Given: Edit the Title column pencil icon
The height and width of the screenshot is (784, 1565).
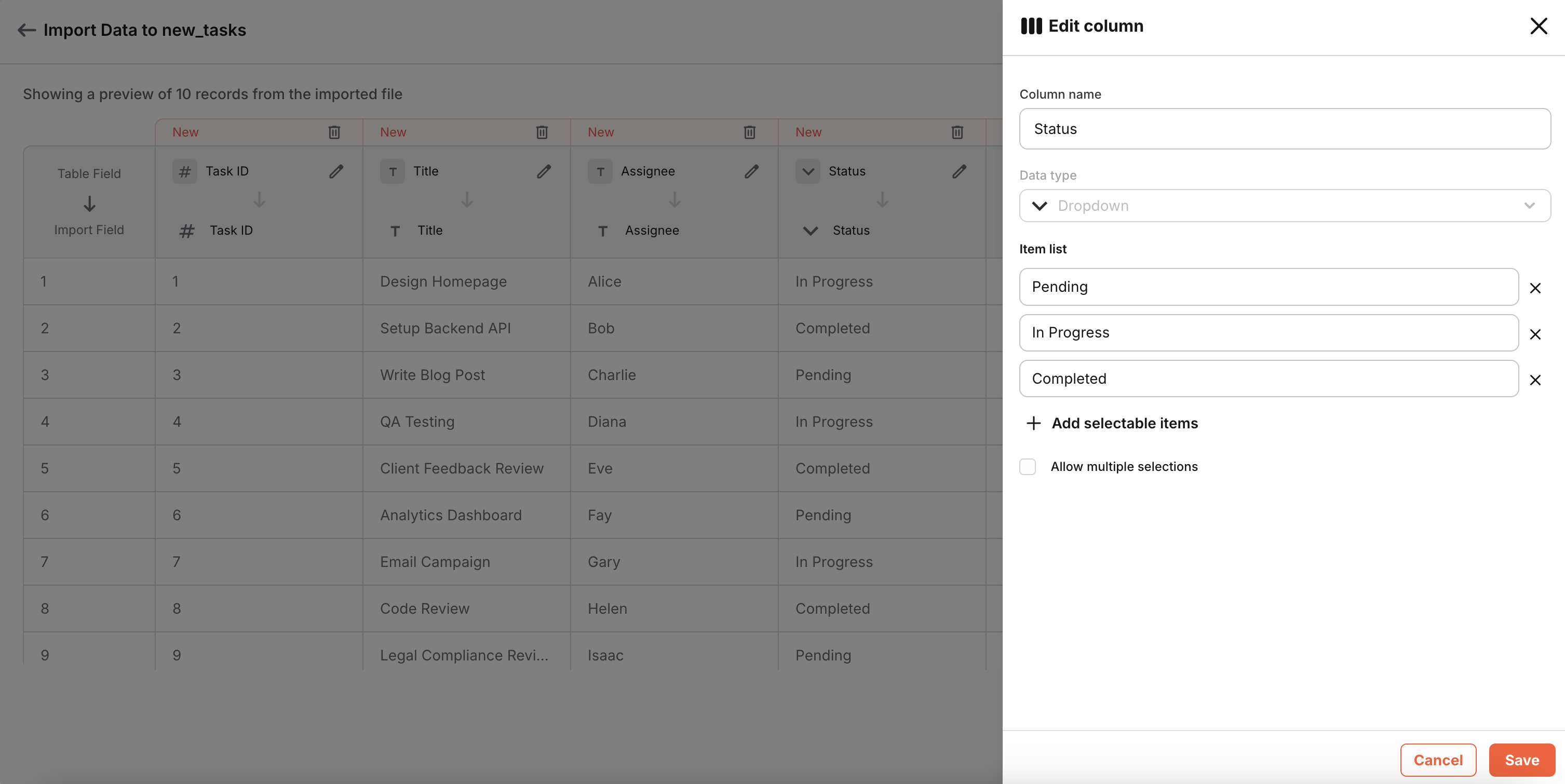Looking at the screenshot, I should pyautogui.click(x=544, y=171).
